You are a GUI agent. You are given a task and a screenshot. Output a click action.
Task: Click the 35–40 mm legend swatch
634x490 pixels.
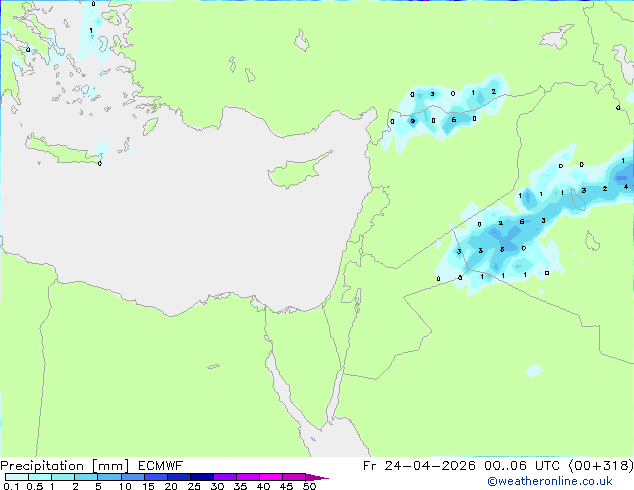pyautogui.click(x=248, y=477)
